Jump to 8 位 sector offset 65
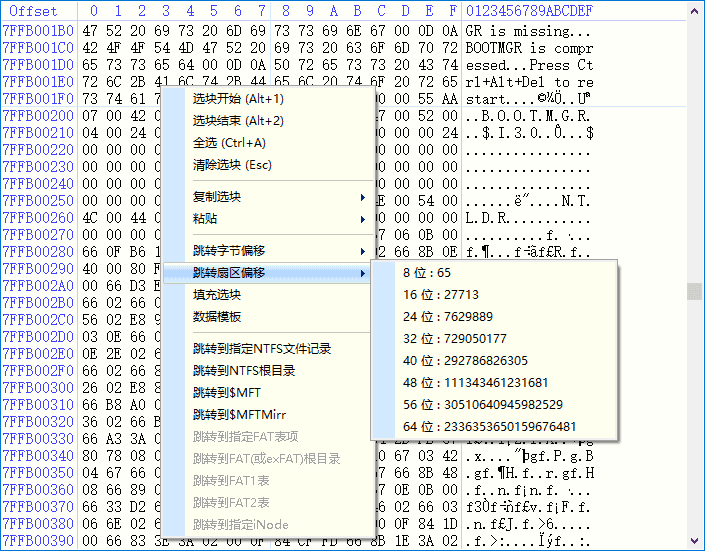 point(427,273)
